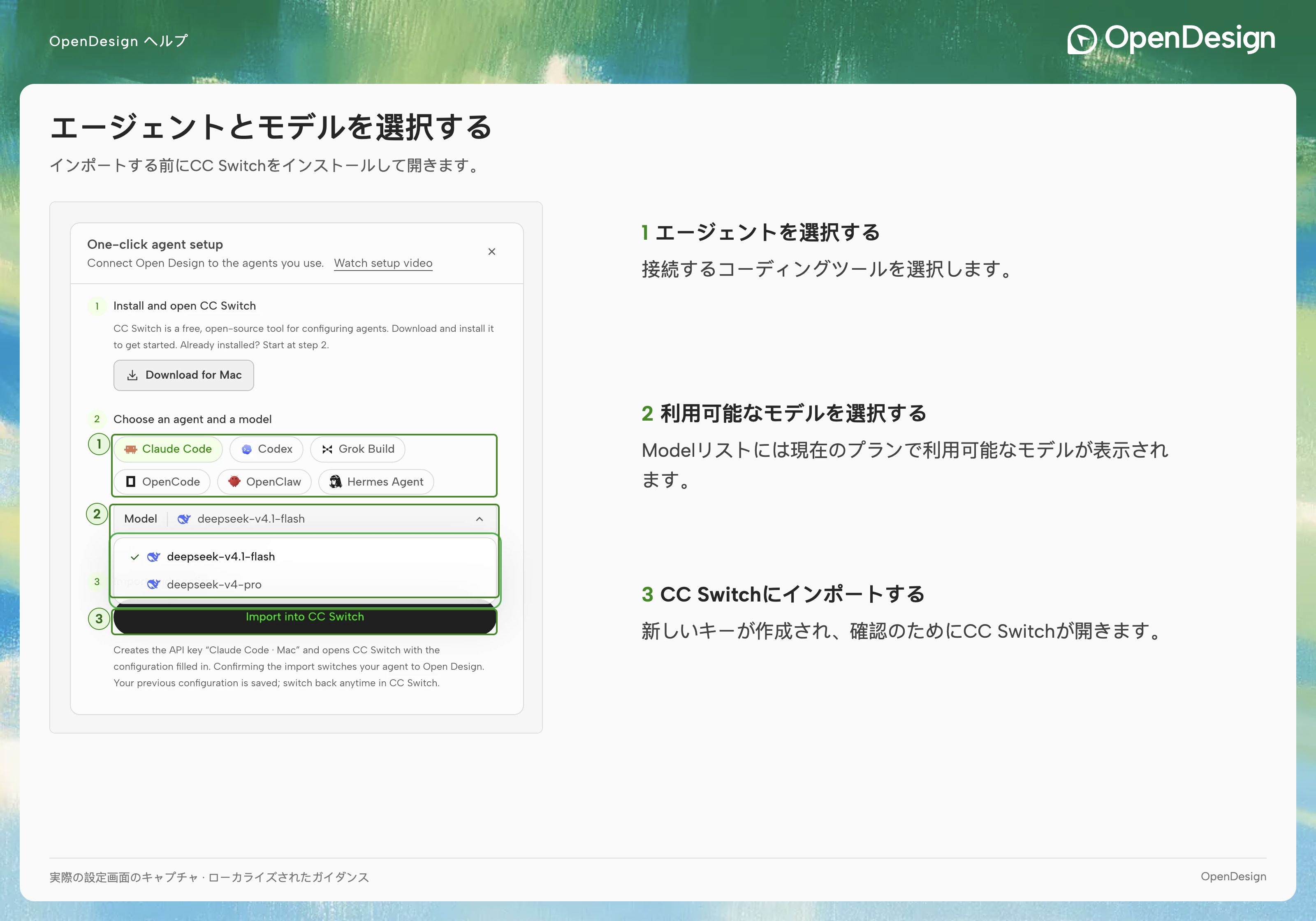This screenshot has height=921, width=1316.
Task: Click the DeepSeek whale icon in Model field
Action: [184, 519]
